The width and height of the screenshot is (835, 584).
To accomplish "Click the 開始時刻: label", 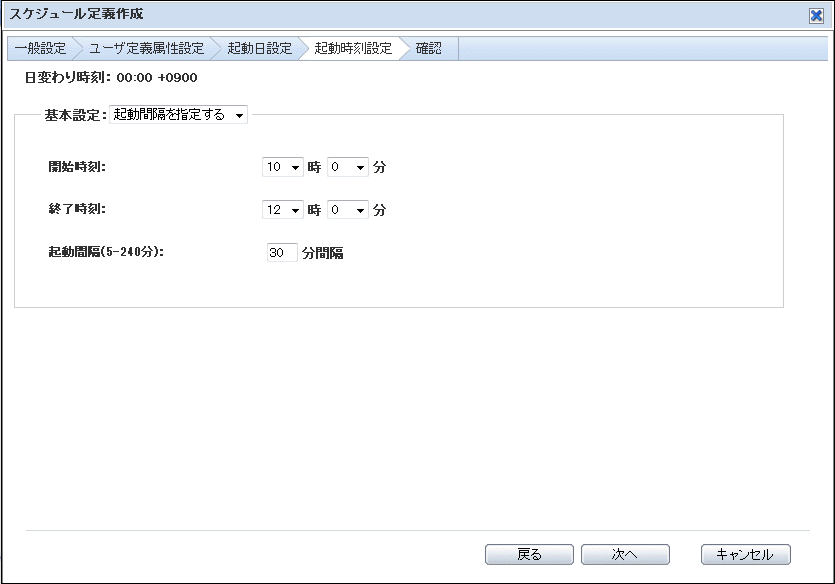I will (77, 167).
